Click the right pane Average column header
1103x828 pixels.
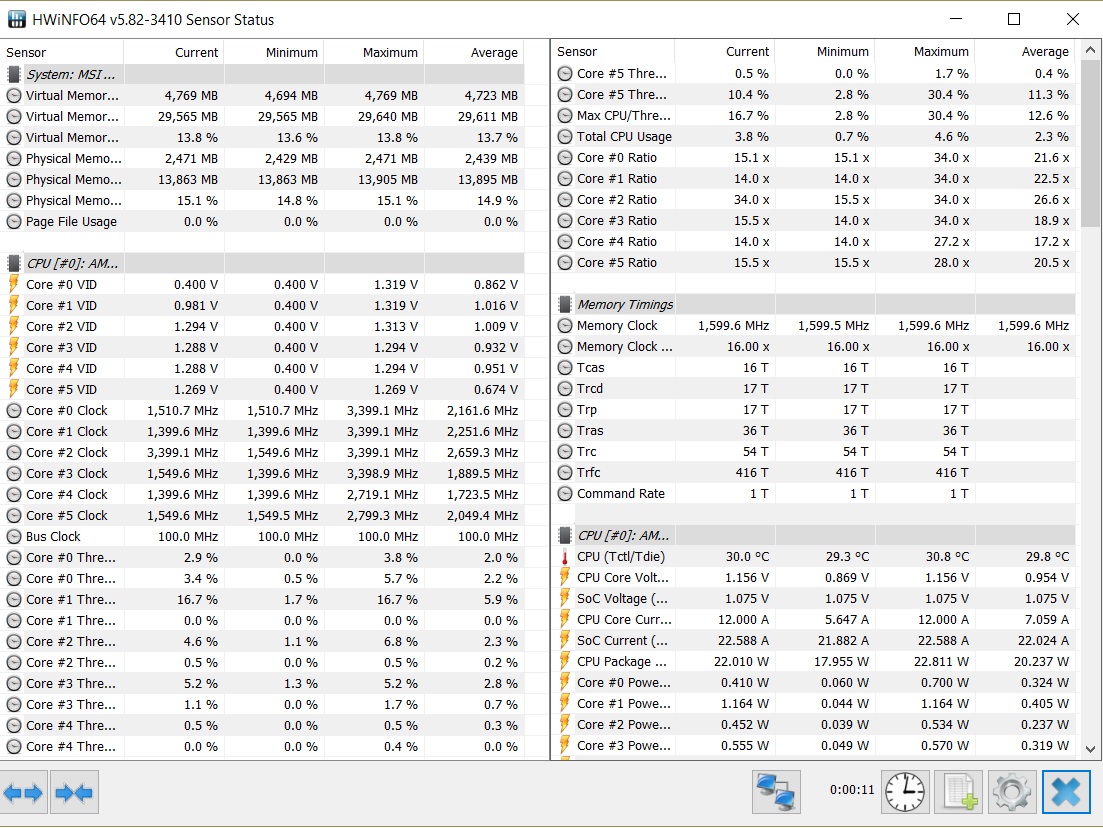[x=1024, y=51]
